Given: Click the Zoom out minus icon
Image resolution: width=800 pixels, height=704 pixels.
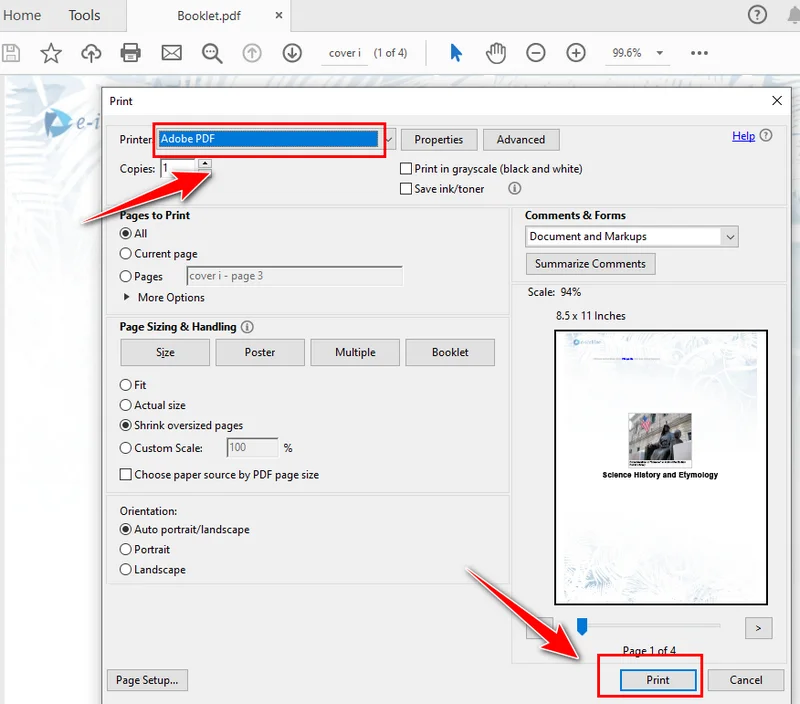Looking at the screenshot, I should coord(537,53).
